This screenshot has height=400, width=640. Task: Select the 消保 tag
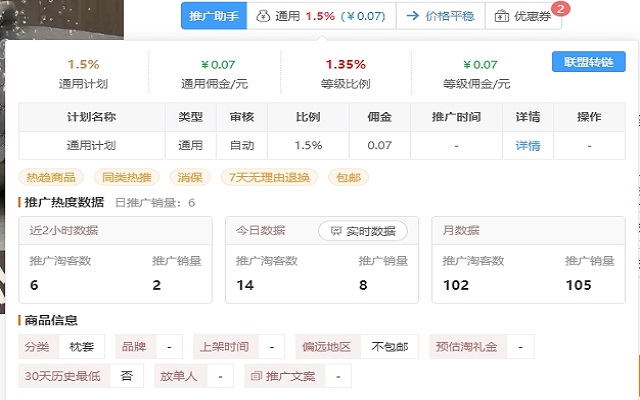[x=190, y=177]
